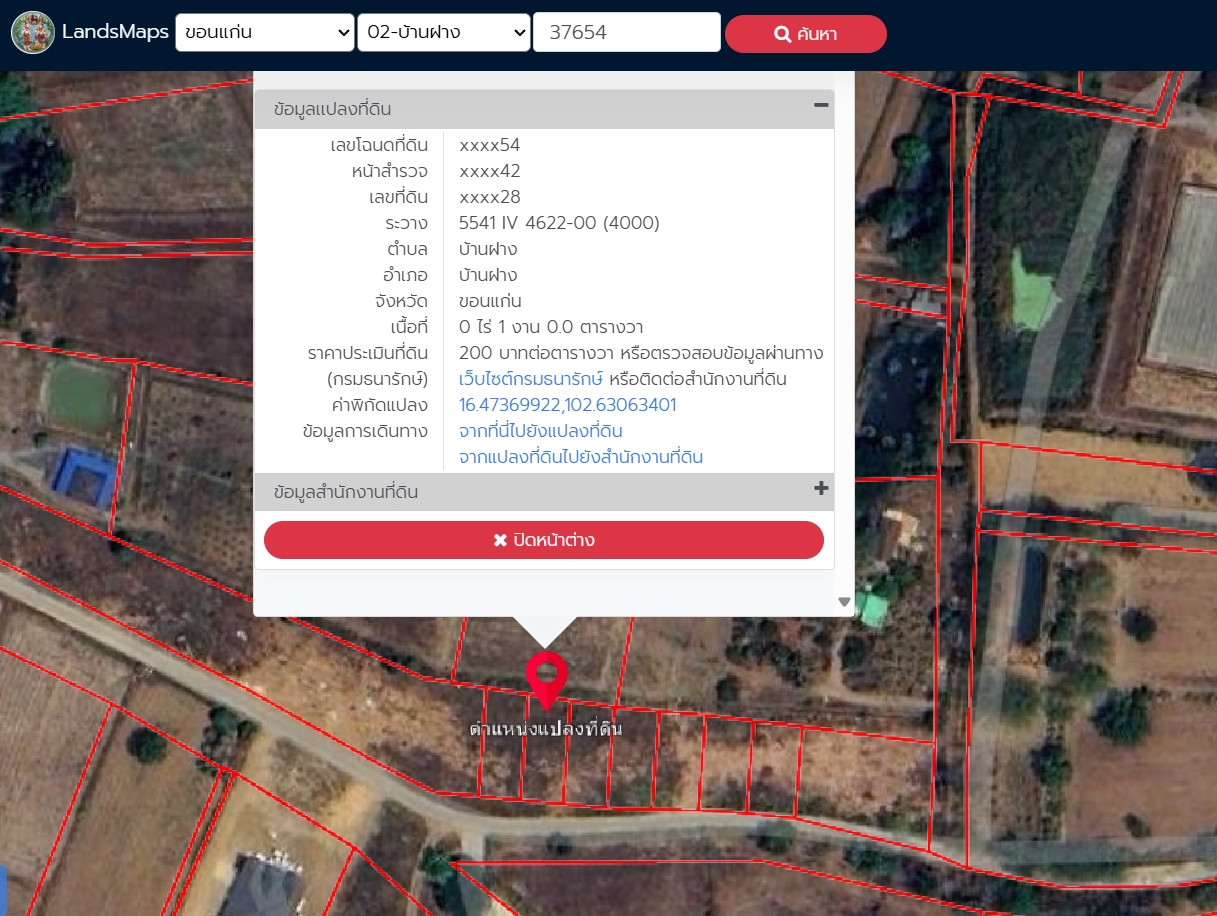The height and width of the screenshot is (916, 1217).
Task: Click the popup scroll down arrow
Action: (x=844, y=602)
